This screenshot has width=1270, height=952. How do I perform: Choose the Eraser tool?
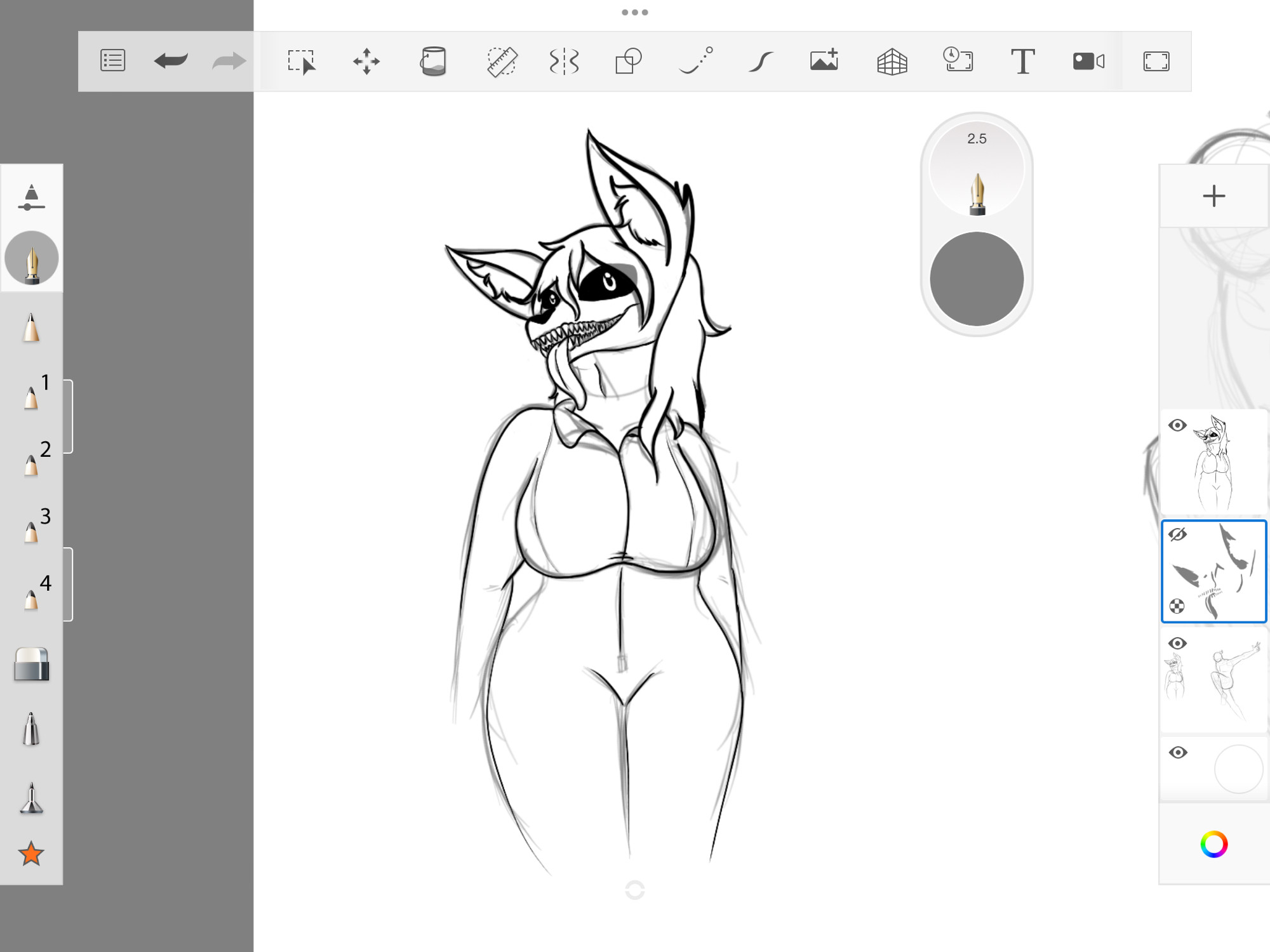(x=31, y=664)
